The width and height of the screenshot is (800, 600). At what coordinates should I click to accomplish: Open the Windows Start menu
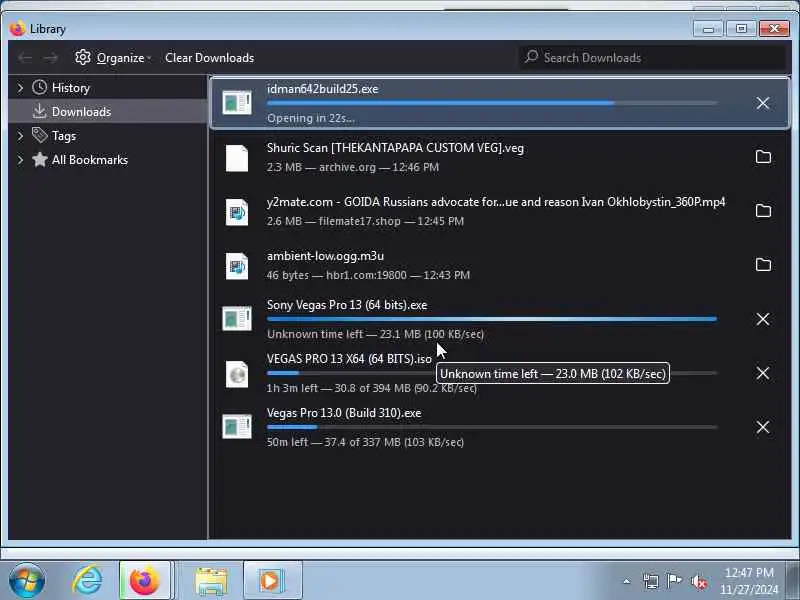click(x=27, y=581)
